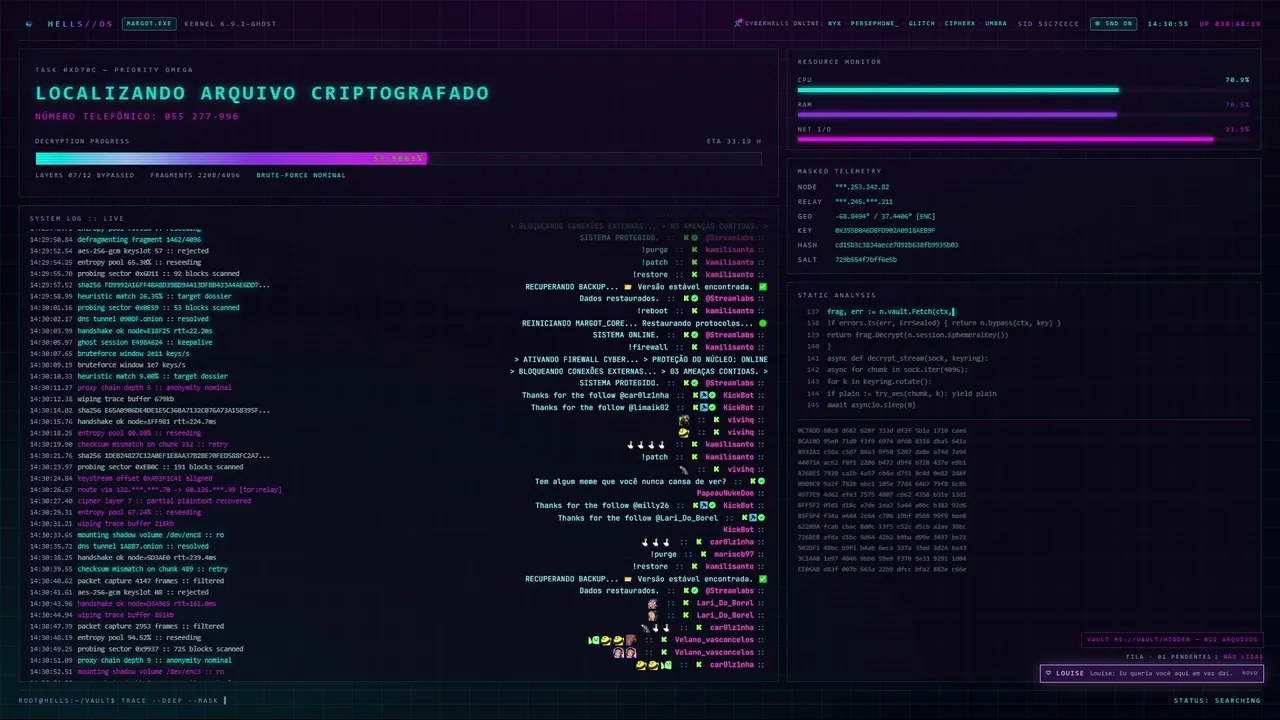
Task: Click Thanks for the follow @milly26 message
Action: tap(602, 505)
